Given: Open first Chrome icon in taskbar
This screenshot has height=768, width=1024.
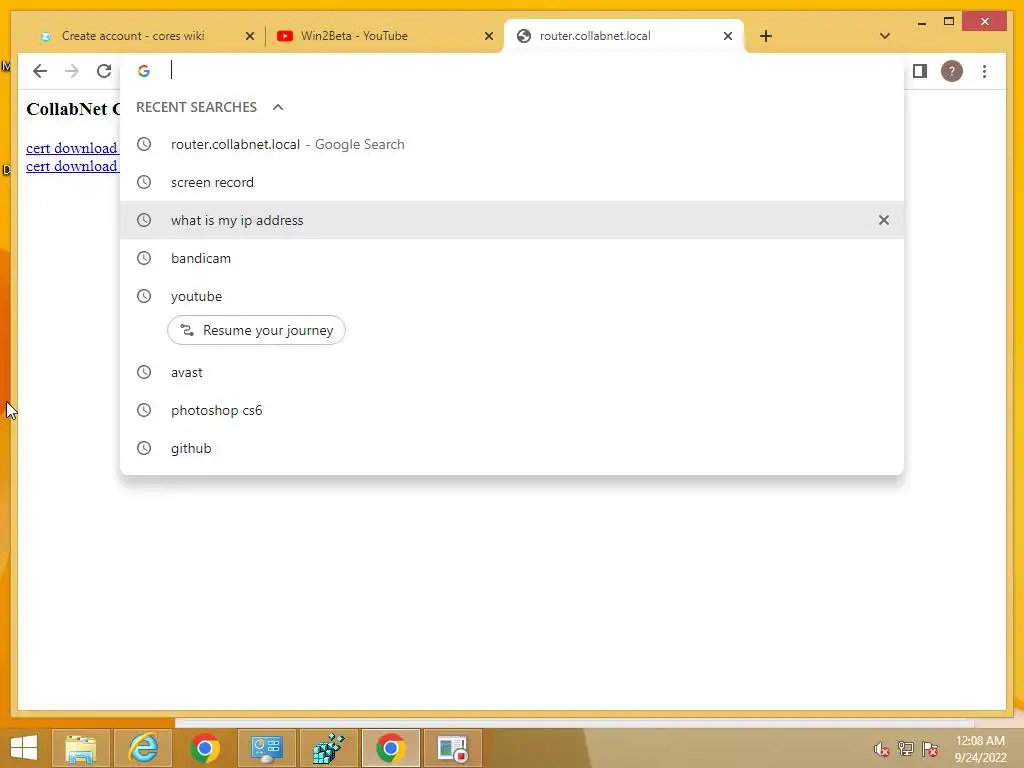Looking at the screenshot, I should click(204, 748).
